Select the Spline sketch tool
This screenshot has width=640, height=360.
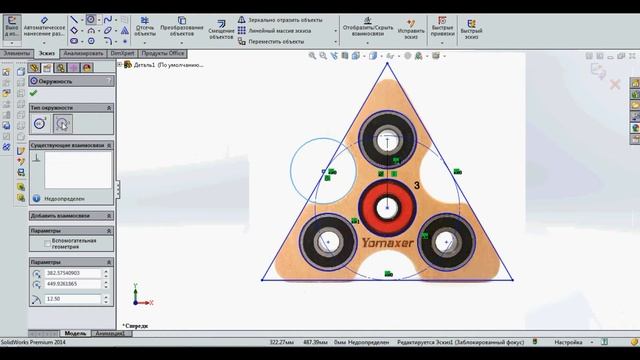point(107,20)
